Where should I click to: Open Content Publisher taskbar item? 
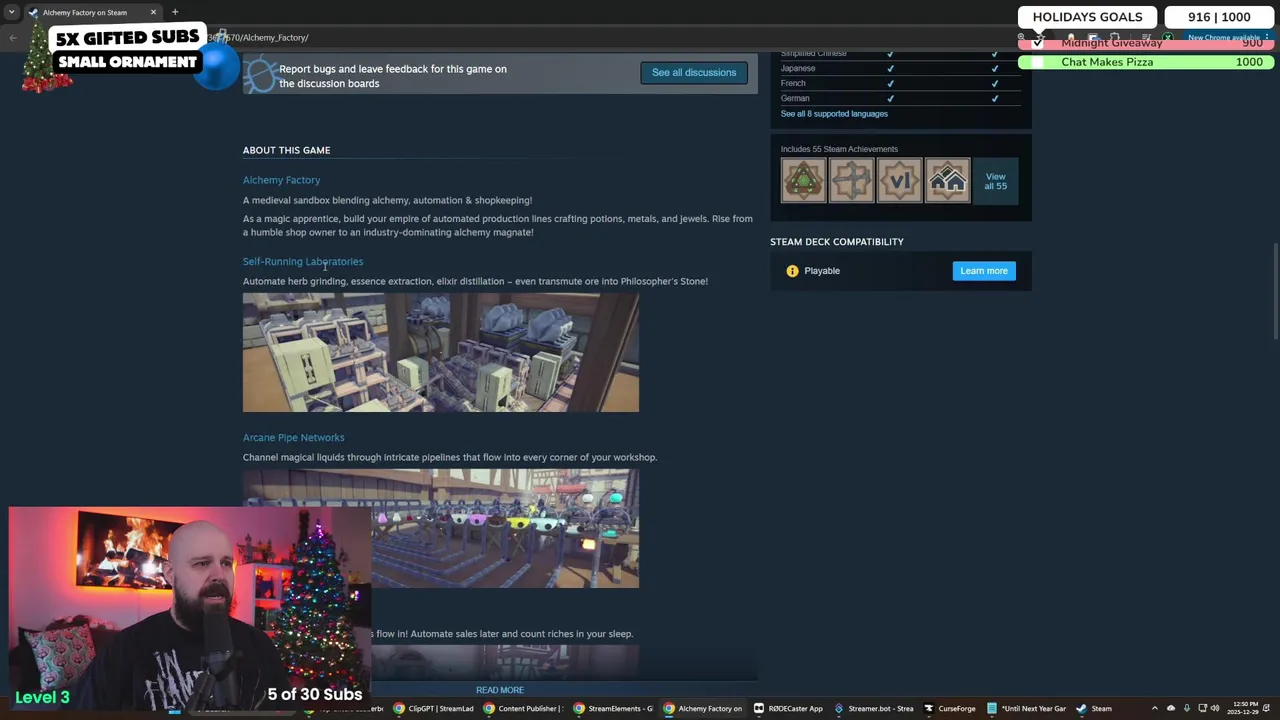tap(525, 709)
